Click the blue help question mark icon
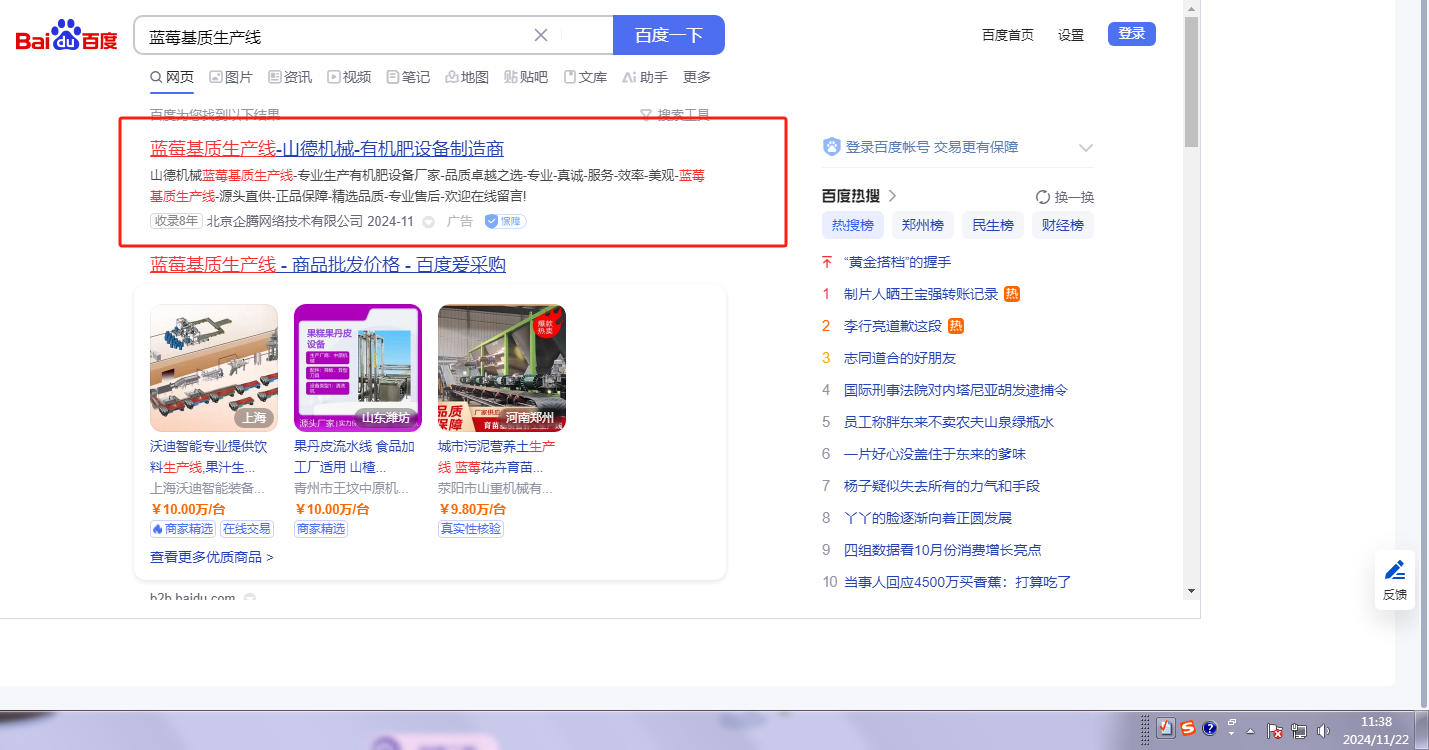 tap(1210, 728)
